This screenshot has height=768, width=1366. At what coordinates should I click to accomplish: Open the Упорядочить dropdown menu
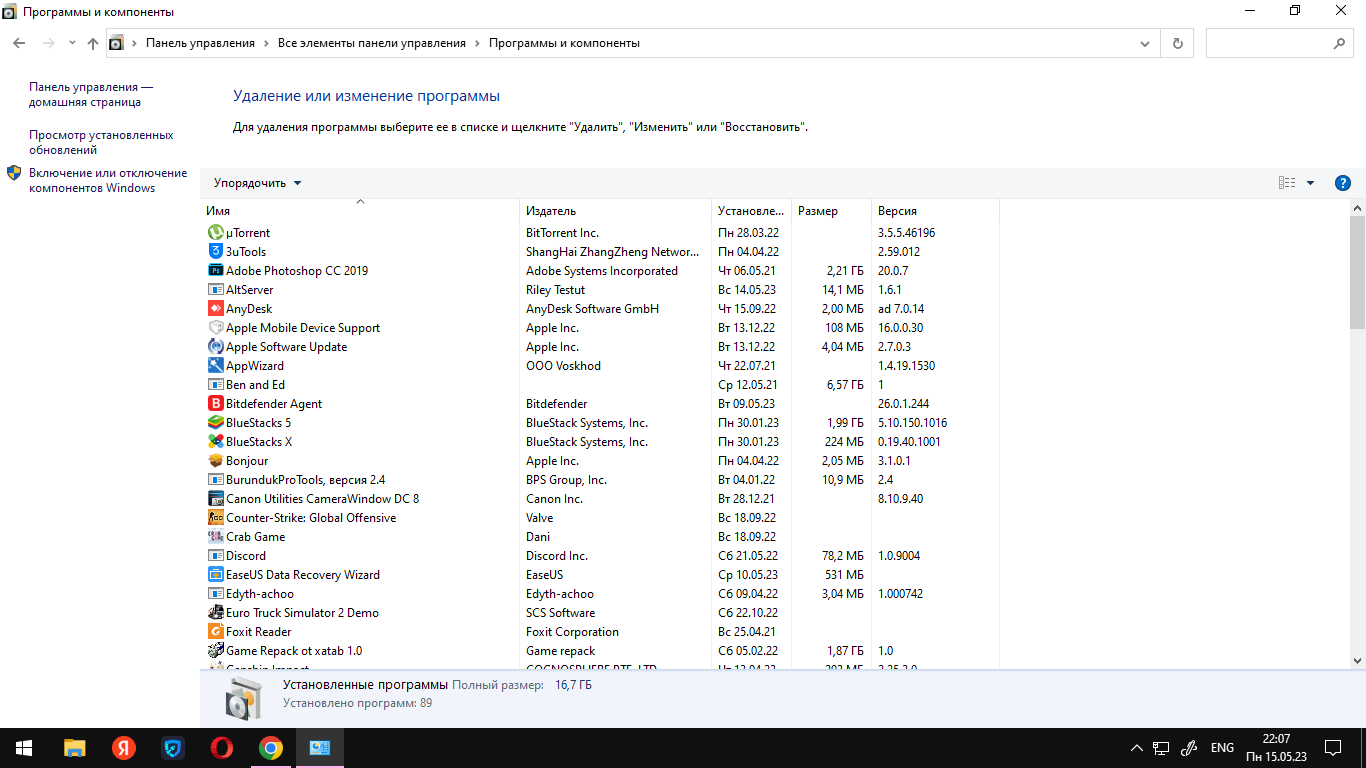tap(257, 183)
